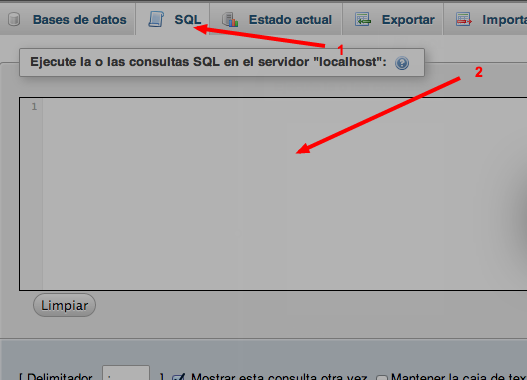
Task: Click the Limpiar button
Action: [65, 305]
